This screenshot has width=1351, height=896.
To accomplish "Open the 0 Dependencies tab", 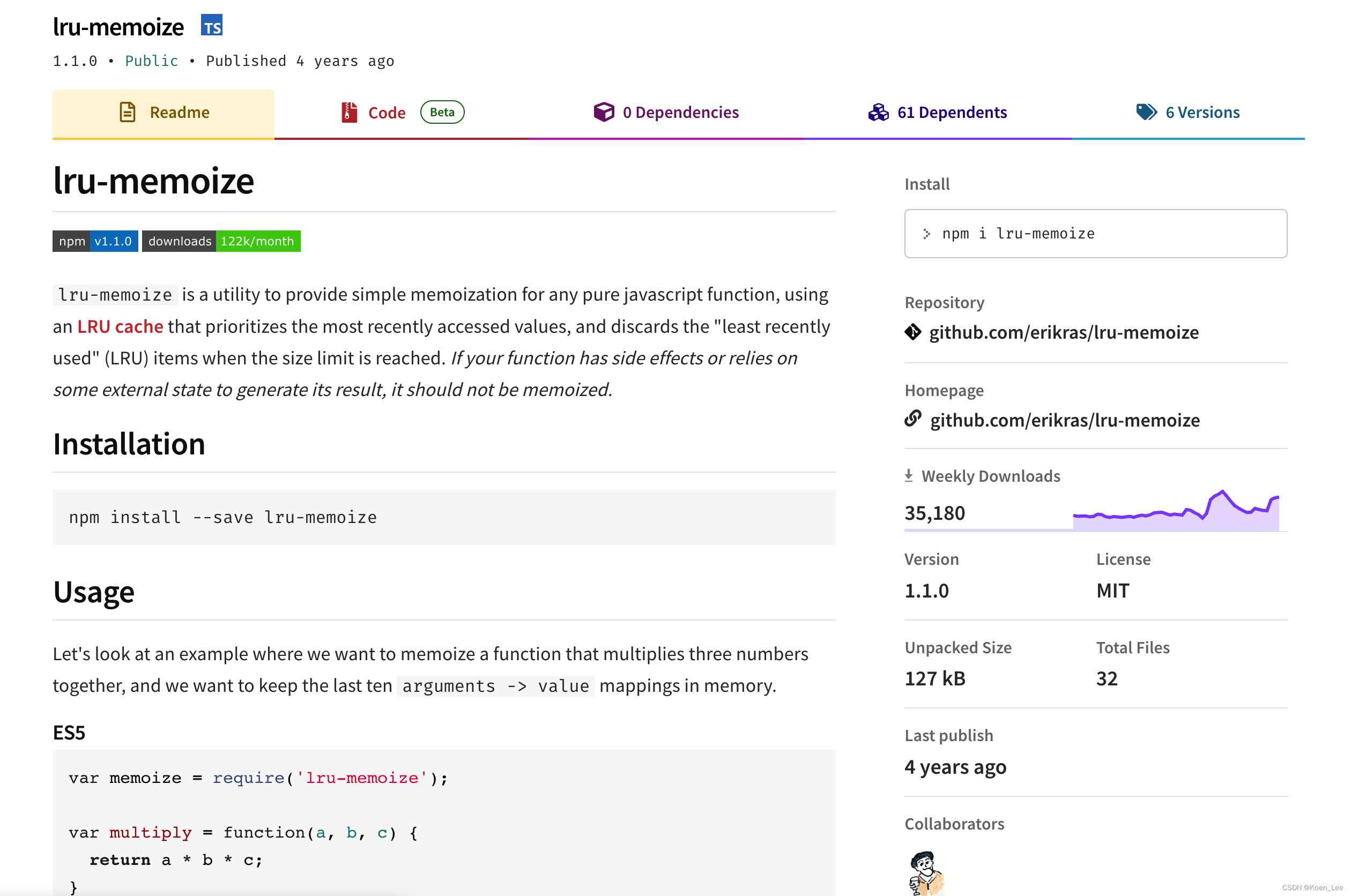I will coord(680,113).
